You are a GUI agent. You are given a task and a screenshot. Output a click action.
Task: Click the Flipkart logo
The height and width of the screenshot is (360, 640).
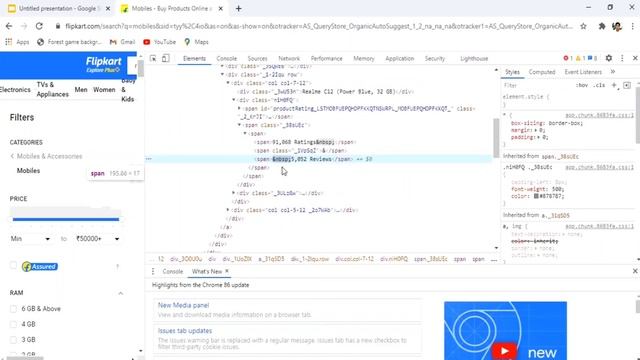[103, 62]
